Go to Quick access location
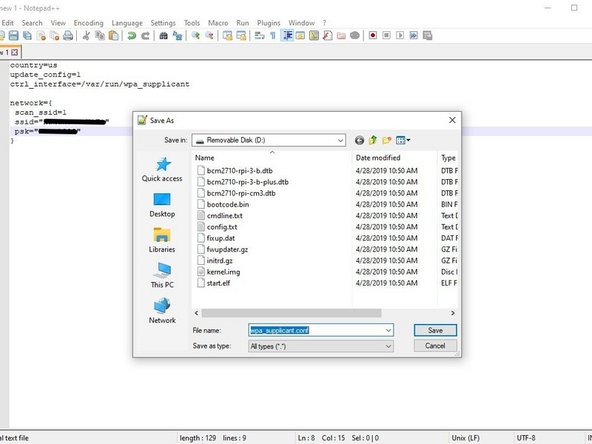592x444 pixels. coord(162,170)
